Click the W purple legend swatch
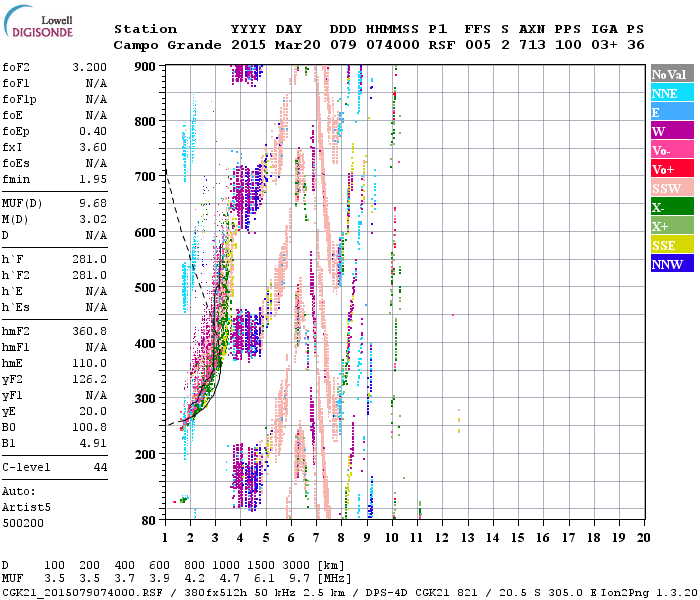Image resolution: width=700 pixels, height=600 pixels. [x=672, y=131]
